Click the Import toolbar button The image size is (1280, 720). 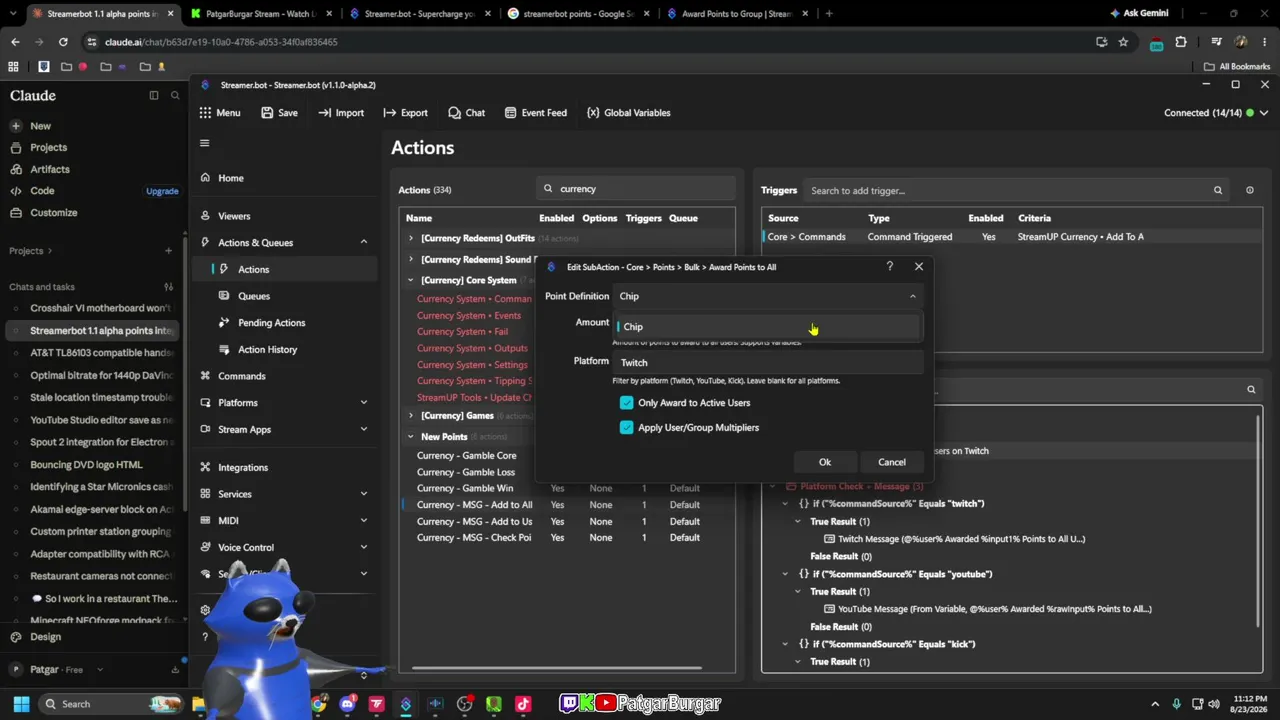pos(341,113)
